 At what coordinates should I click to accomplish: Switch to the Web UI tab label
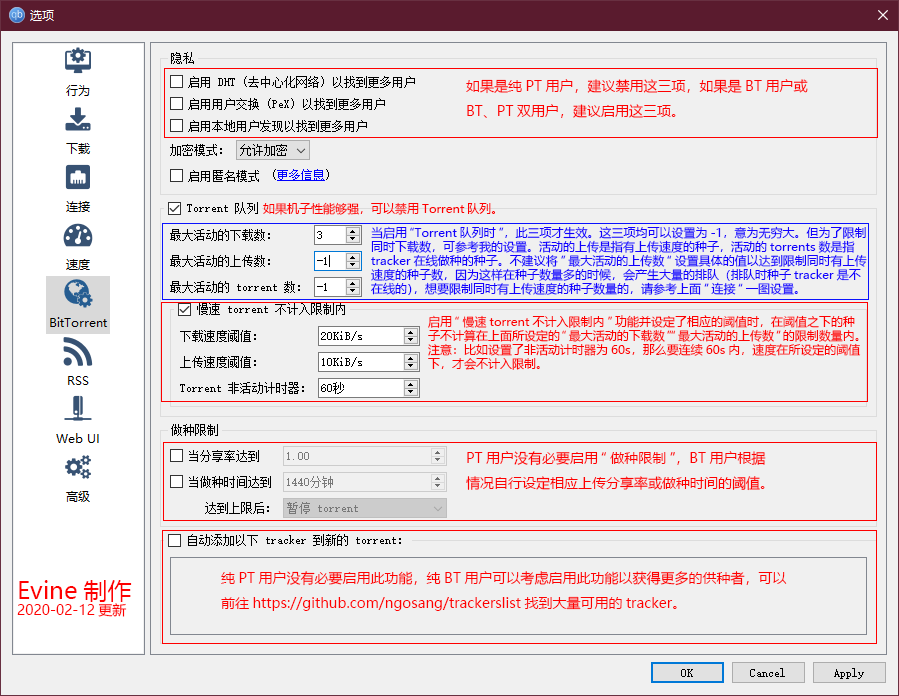point(77,439)
